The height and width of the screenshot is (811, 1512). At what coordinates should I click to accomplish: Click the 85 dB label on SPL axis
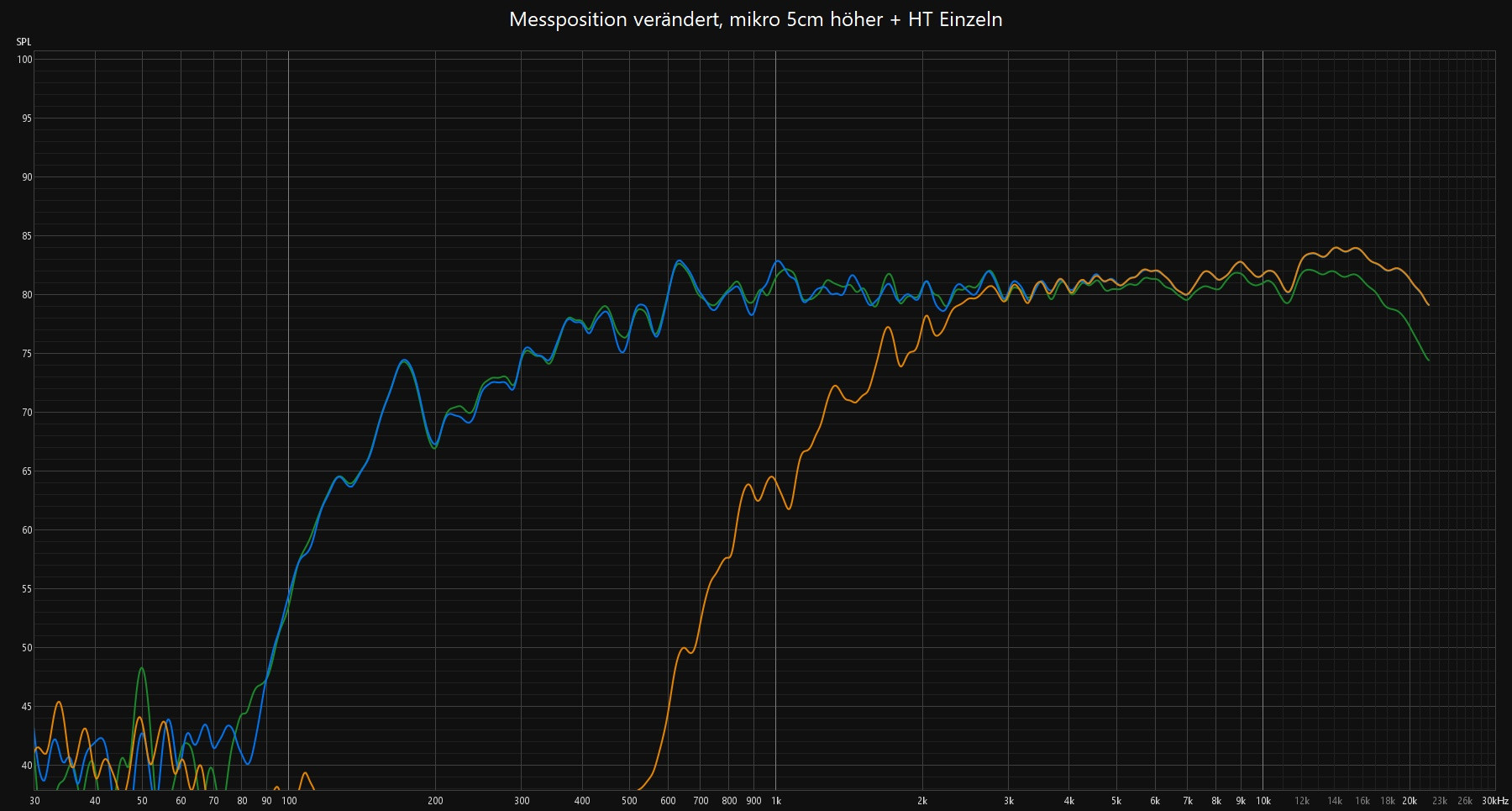27,236
